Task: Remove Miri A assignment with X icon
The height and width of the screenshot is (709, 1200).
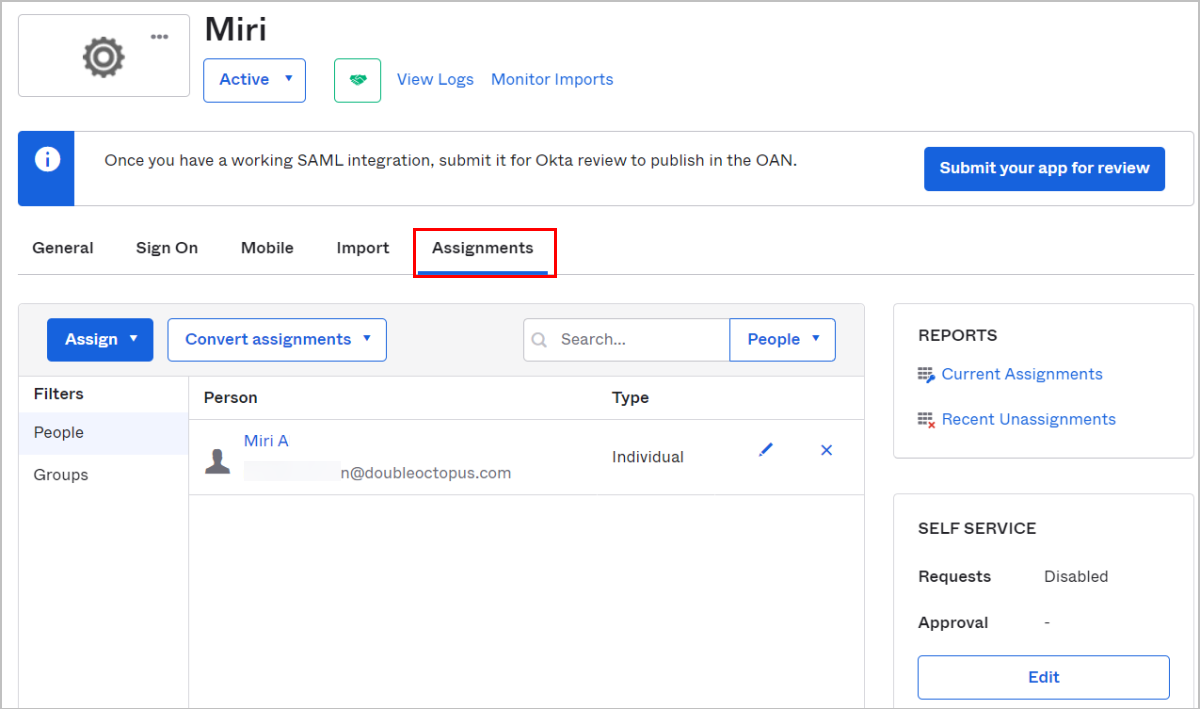Action: pyautogui.click(x=826, y=450)
